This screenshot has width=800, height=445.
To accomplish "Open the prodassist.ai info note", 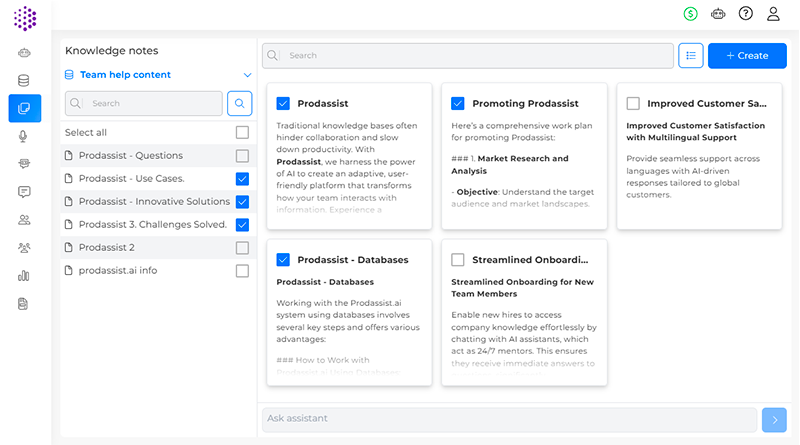I will point(118,270).
